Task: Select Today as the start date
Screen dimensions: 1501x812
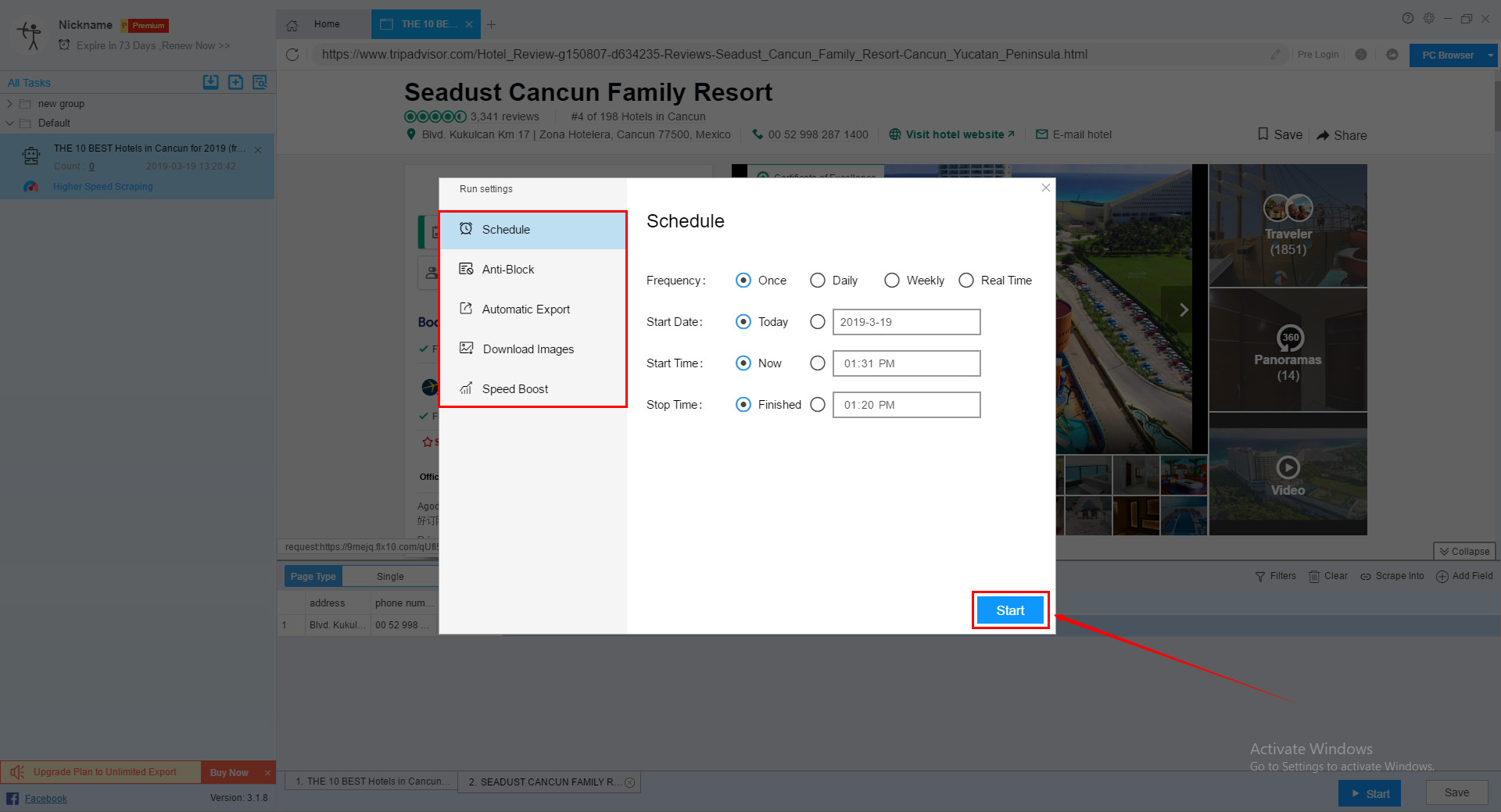Action: pyautogui.click(x=743, y=322)
